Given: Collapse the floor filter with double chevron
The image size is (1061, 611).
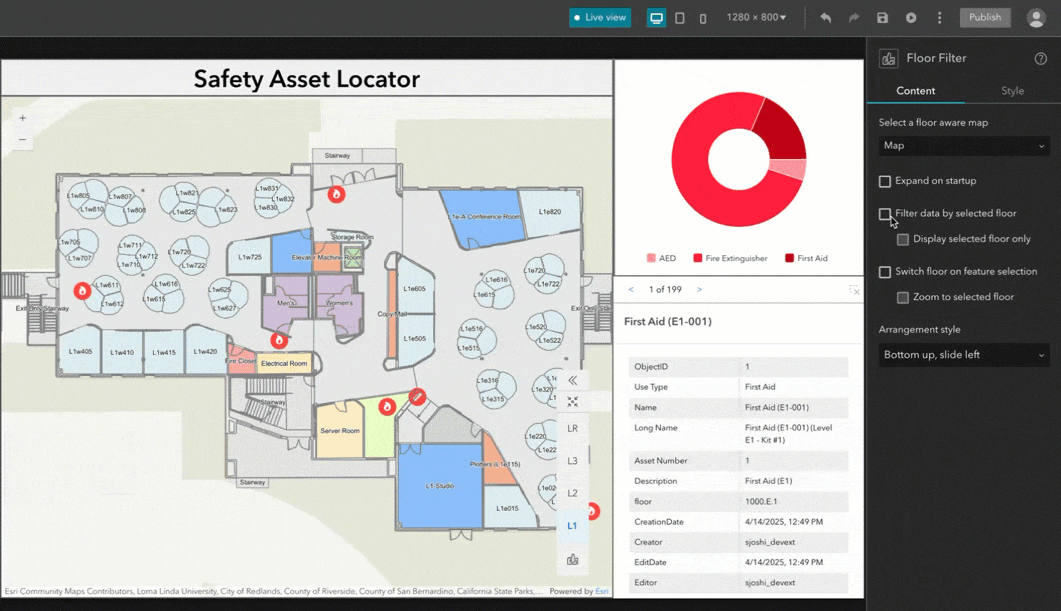Looking at the screenshot, I should pos(572,380).
